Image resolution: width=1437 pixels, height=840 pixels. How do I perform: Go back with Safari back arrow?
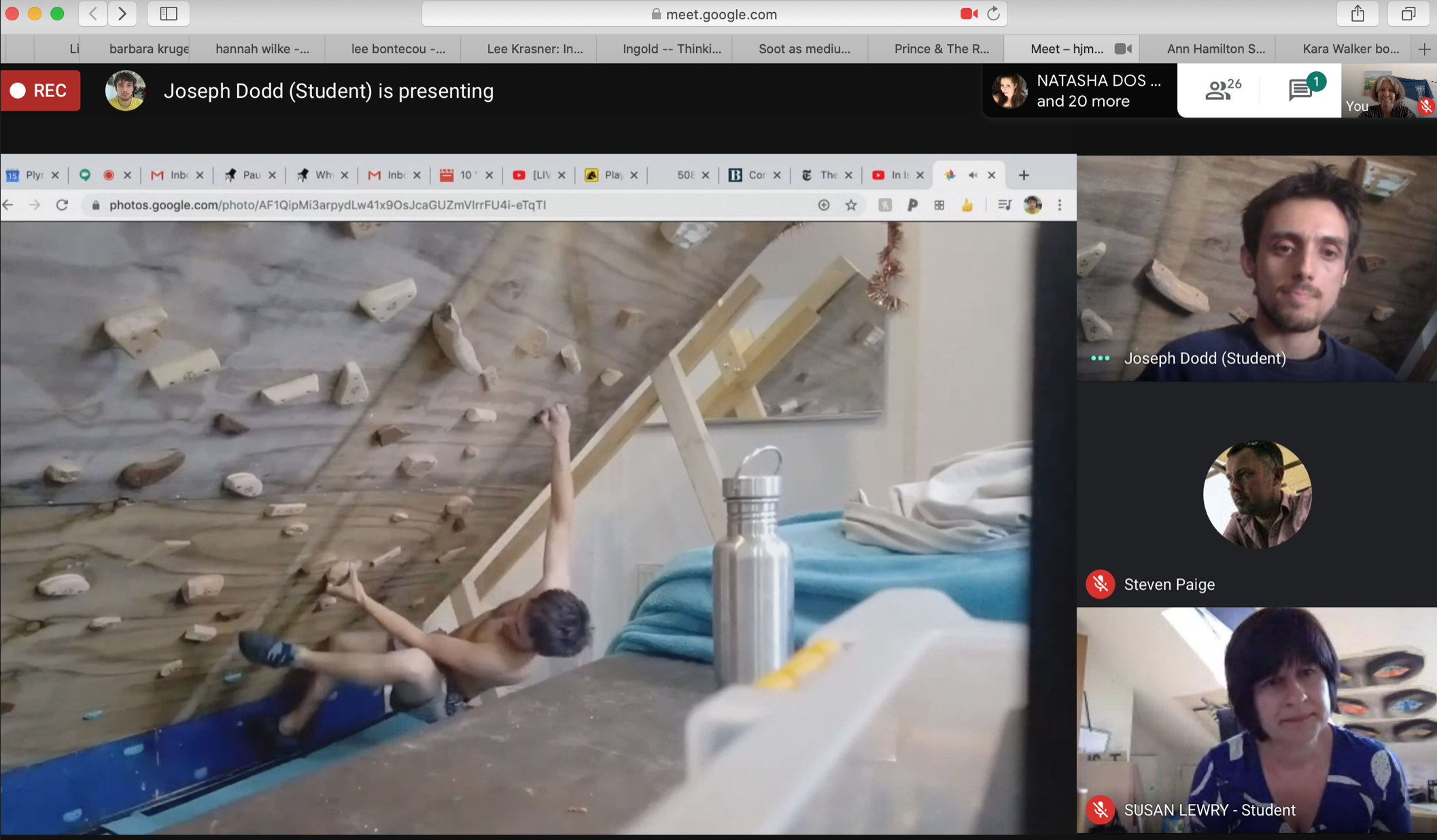93,14
